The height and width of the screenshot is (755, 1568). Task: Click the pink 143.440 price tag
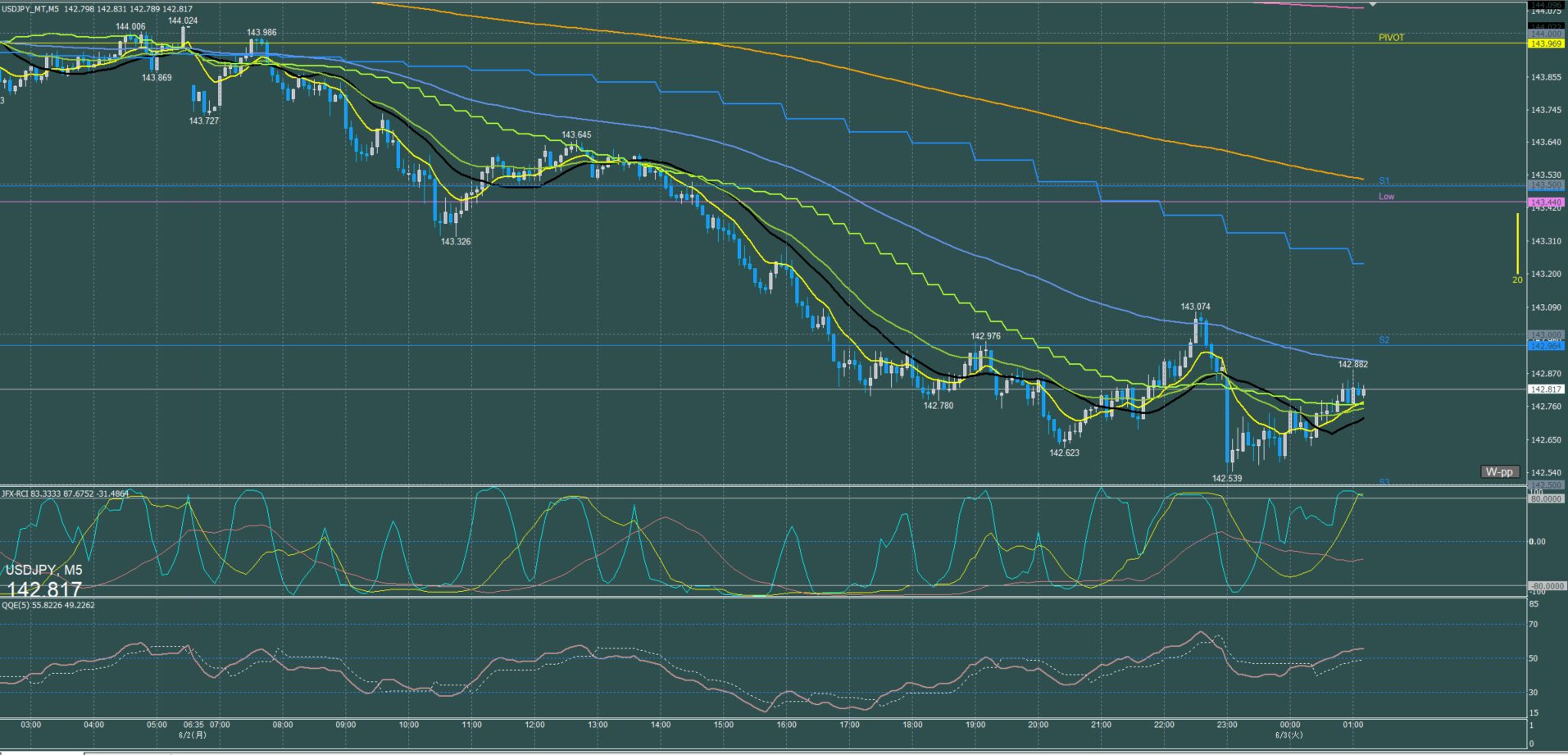[x=1546, y=202]
